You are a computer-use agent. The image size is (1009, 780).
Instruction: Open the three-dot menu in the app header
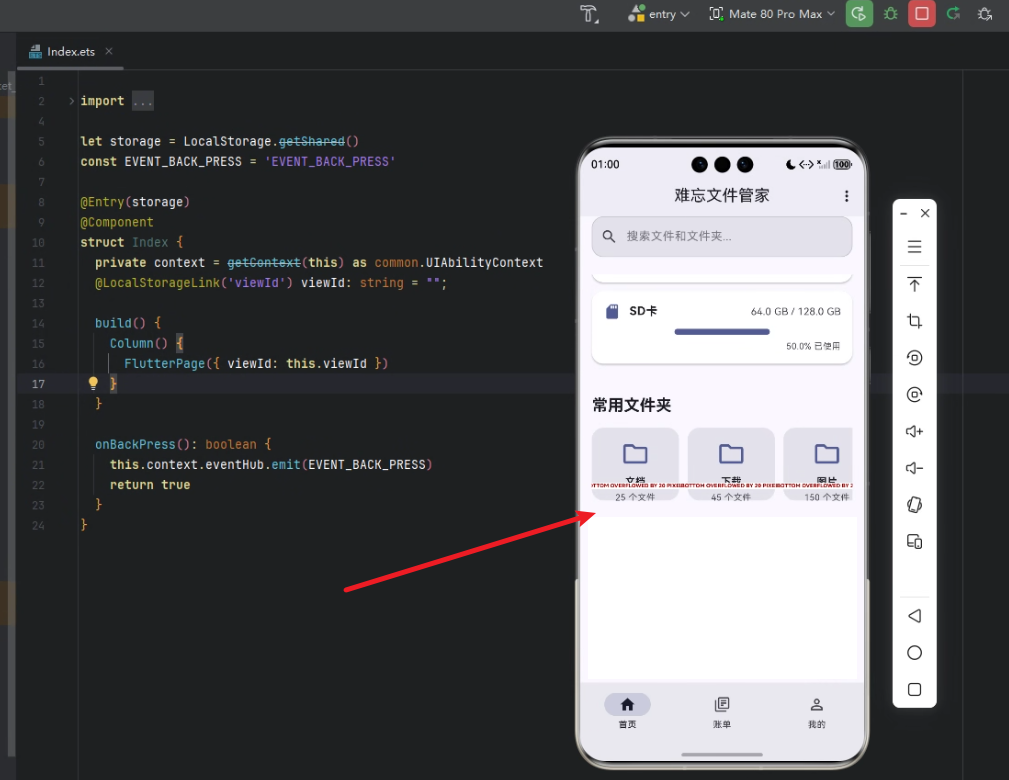(x=846, y=196)
